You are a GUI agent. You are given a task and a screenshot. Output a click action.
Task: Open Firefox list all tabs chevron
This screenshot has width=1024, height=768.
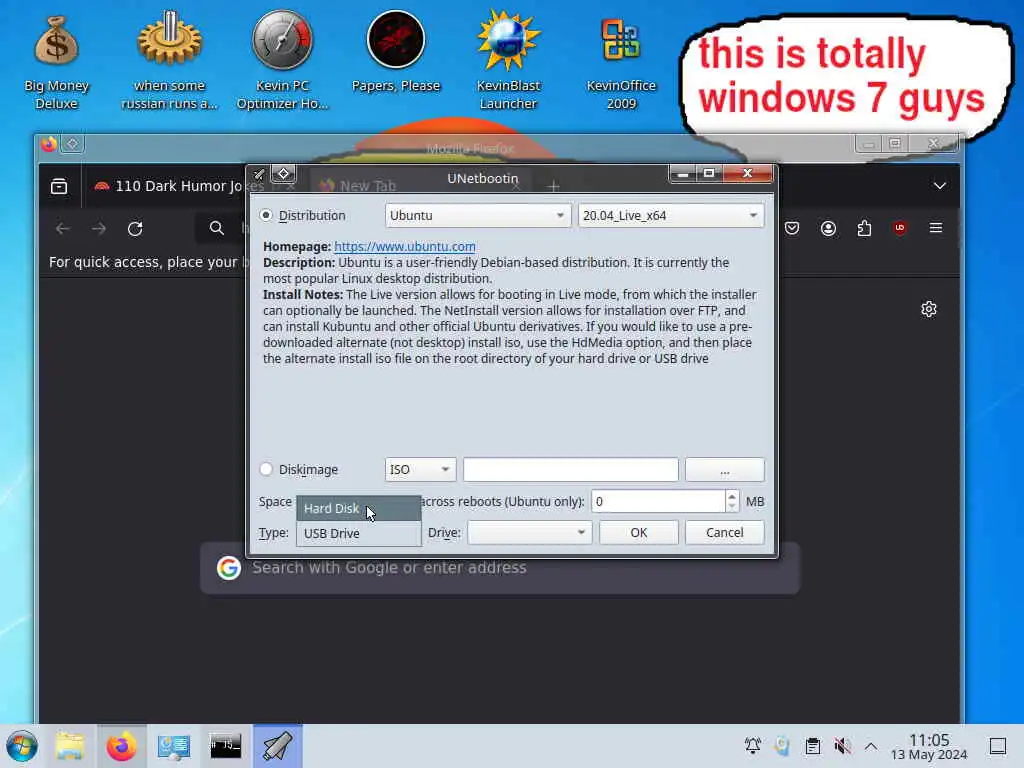[940, 186]
